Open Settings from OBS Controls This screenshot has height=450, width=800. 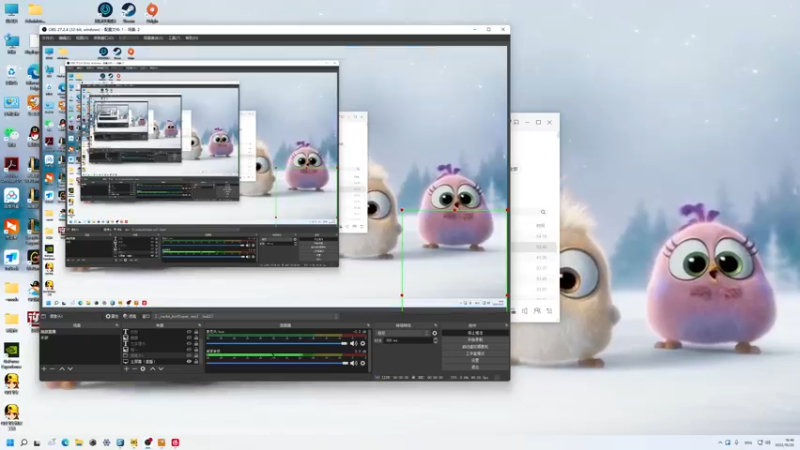[475, 360]
